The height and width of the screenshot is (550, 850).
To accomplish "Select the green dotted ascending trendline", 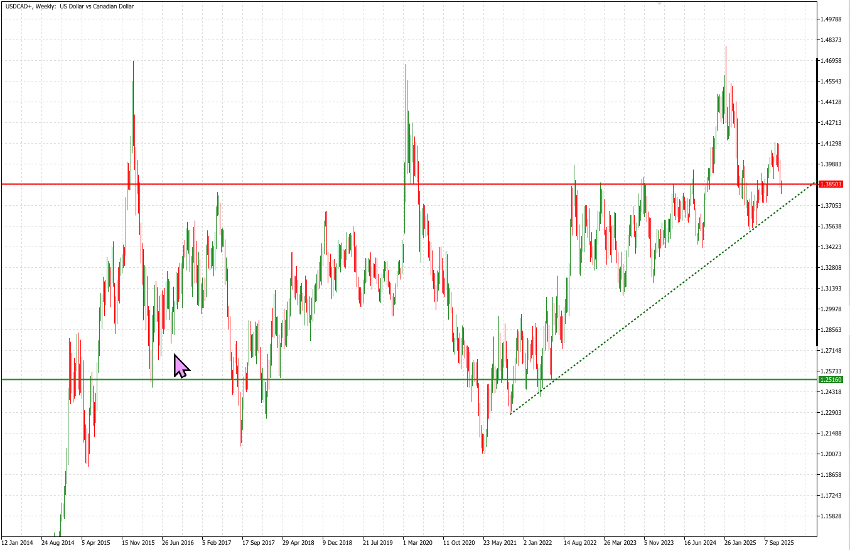I will [x=650, y=305].
